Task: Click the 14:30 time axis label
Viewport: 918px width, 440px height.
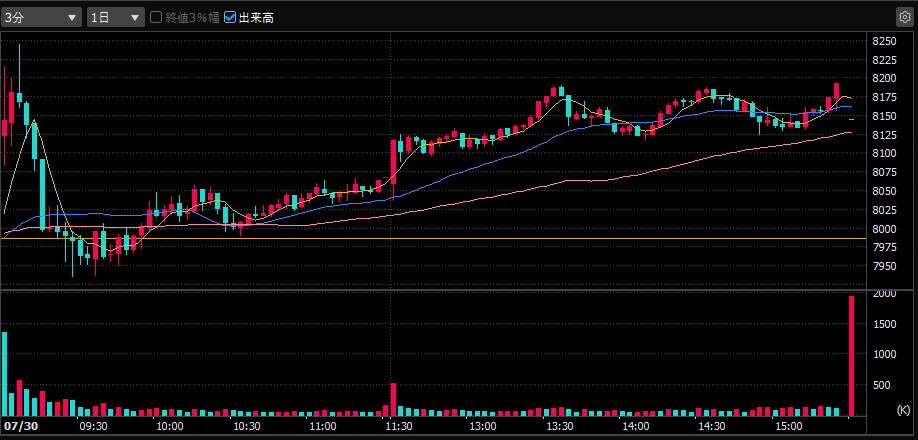Action: [711, 427]
